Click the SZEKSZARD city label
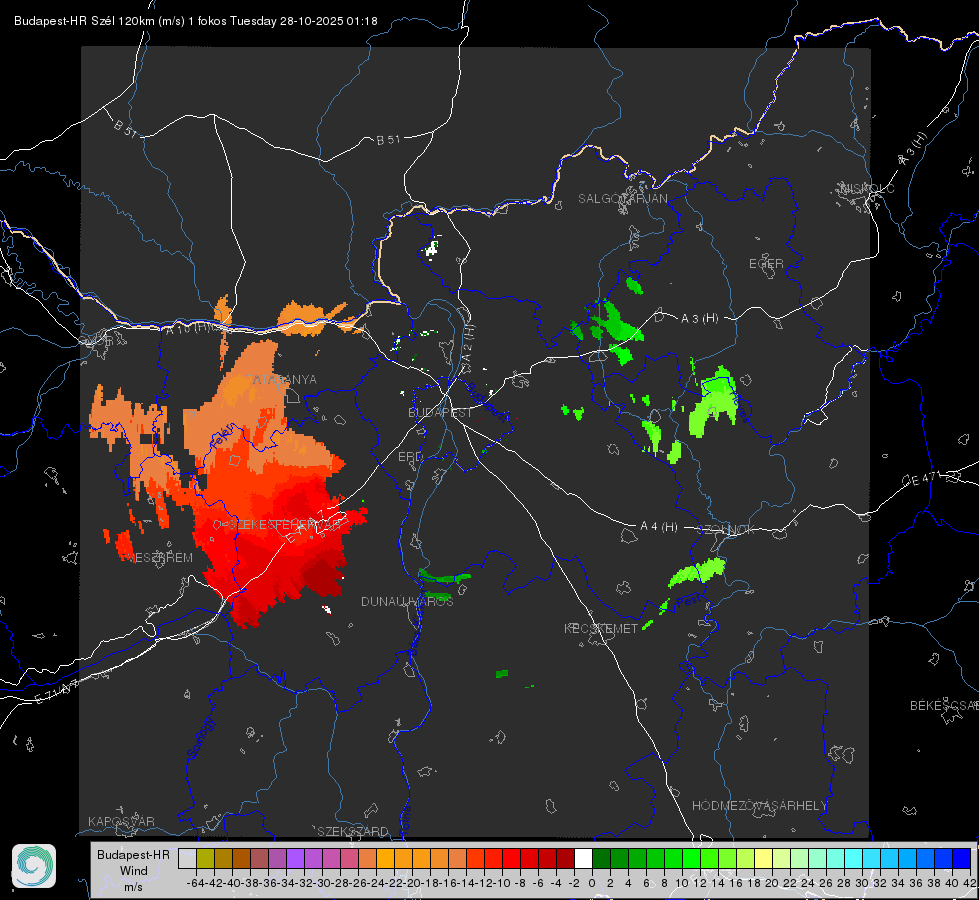 pyautogui.click(x=353, y=831)
